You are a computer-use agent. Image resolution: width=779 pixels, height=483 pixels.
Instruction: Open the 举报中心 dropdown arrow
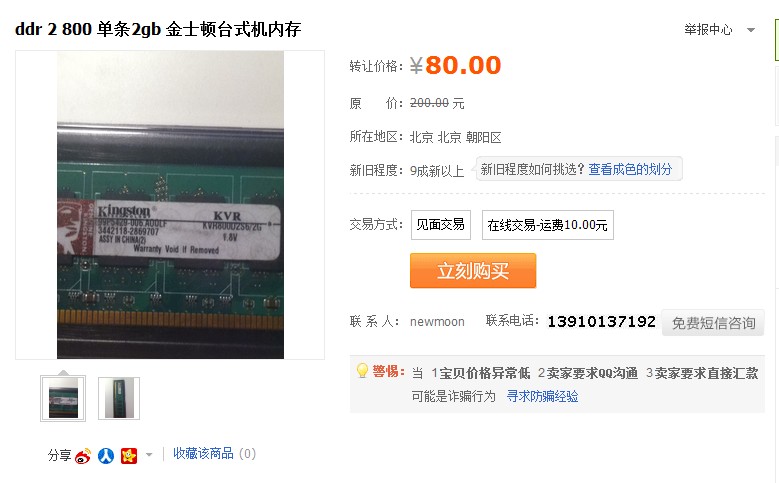click(x=751, y=30)
